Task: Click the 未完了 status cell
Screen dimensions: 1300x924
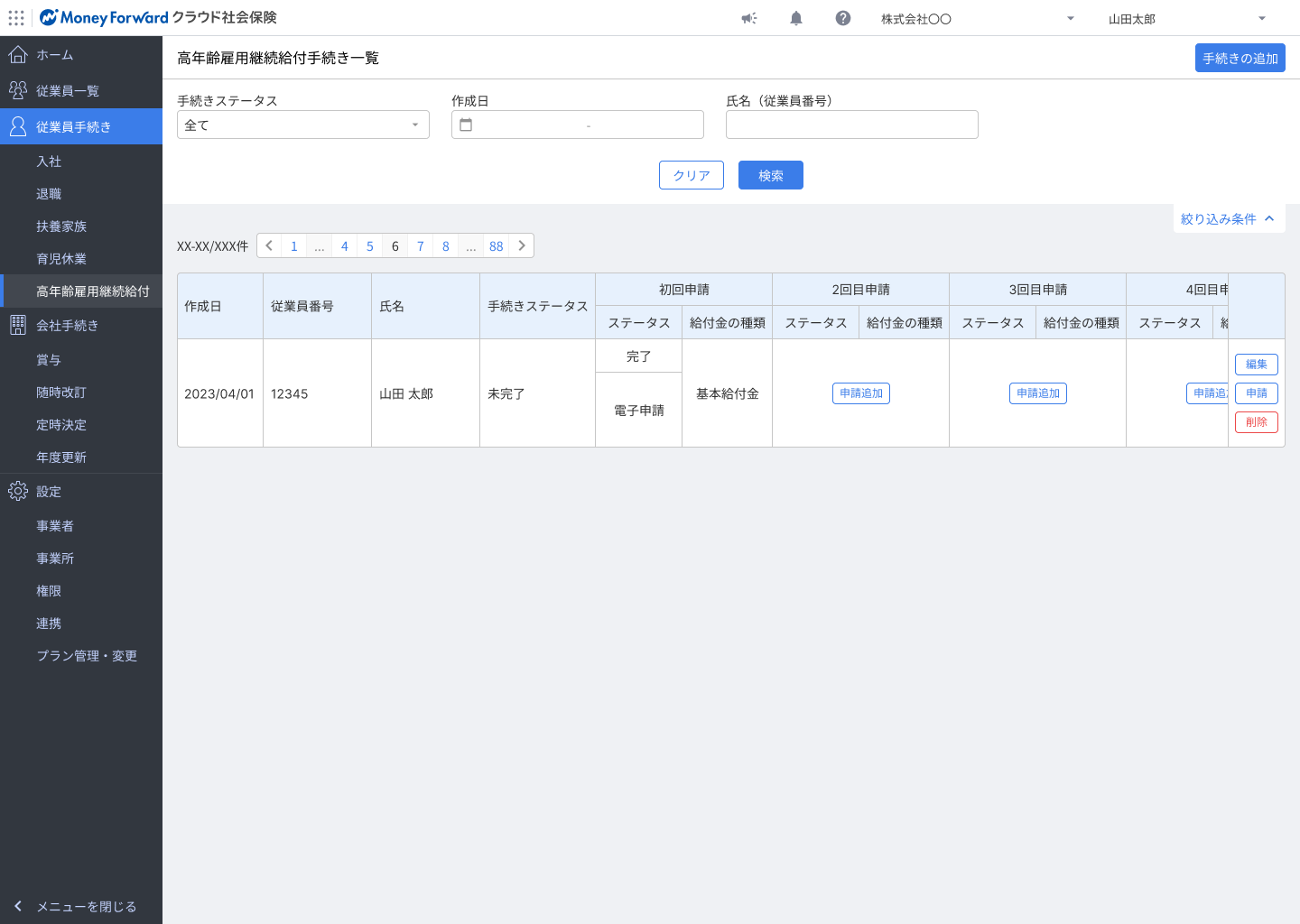Action: [537, 393]
